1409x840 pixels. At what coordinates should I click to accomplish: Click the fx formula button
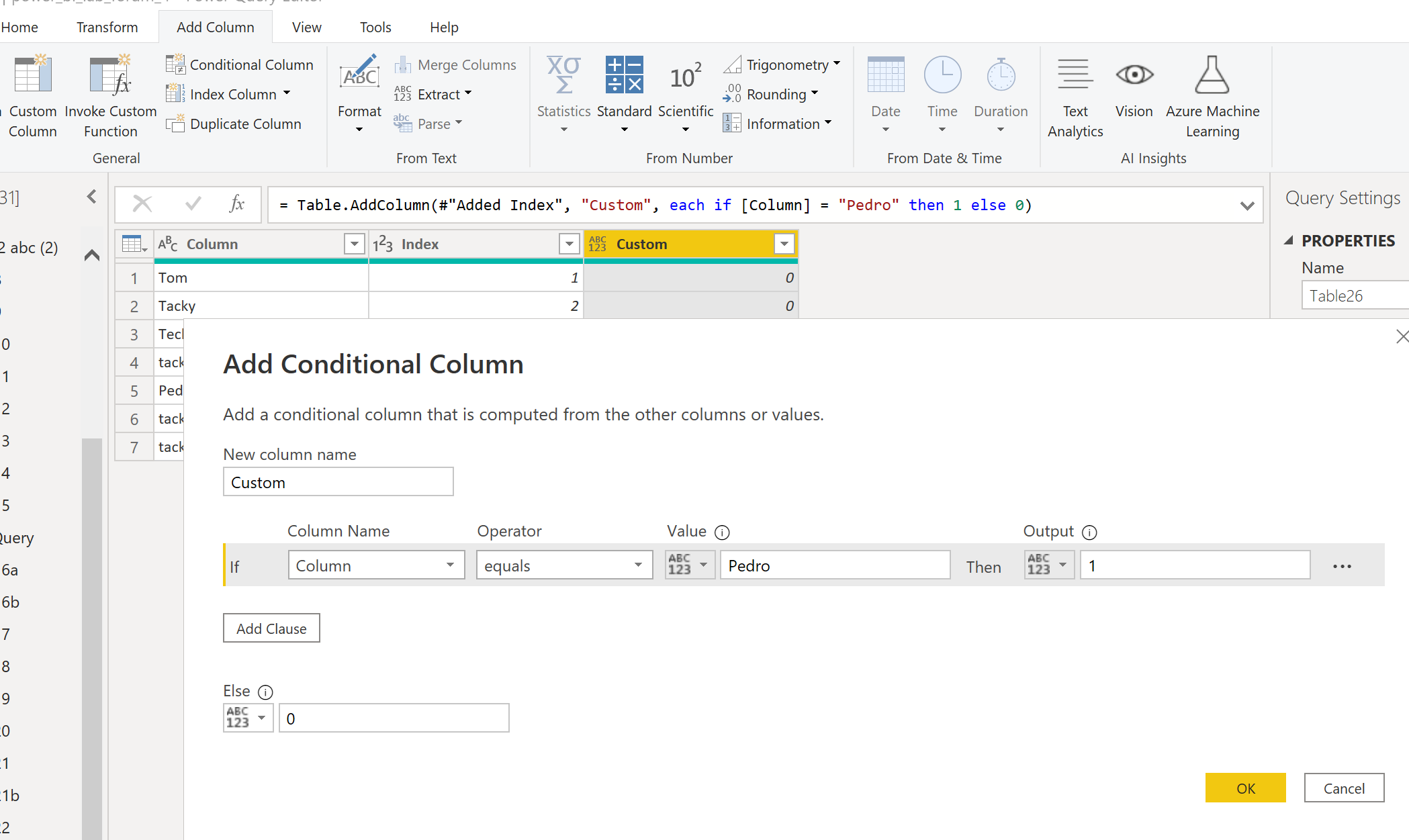pos(237,203)
